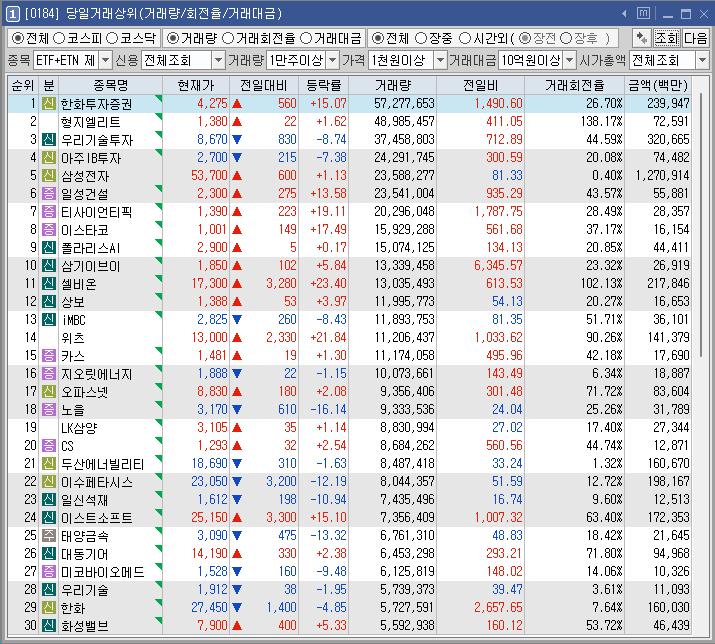Click the 신 badge for iMBC
The height and width of the screenshot is (644, 715).
pos(49,320)
